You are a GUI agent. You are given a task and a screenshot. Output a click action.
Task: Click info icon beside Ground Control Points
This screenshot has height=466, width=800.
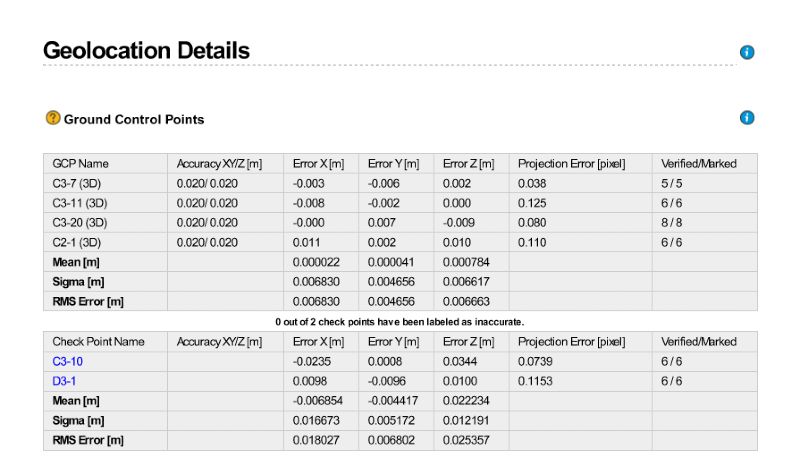pyautogui.click(x=746, y=118)
